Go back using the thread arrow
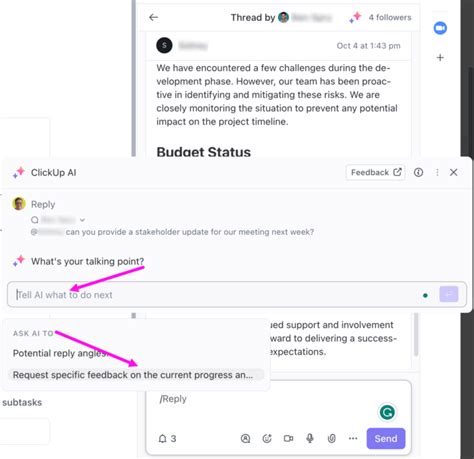Viewport: 474px width, 459px height. pos(153,17)
